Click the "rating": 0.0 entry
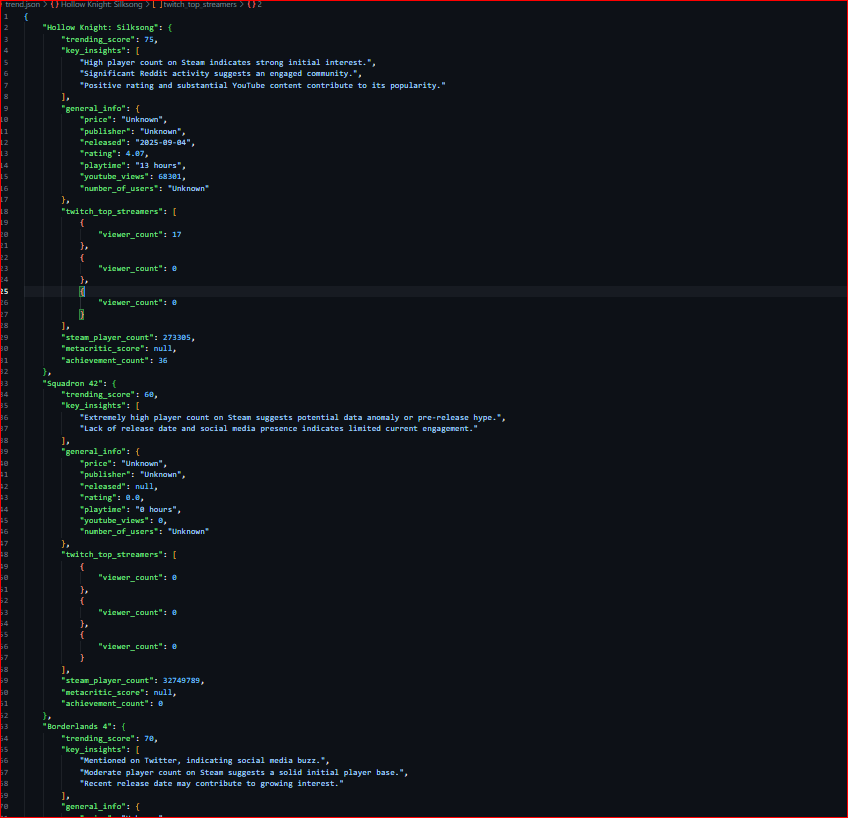The height and width of the screenshot is (818, 848). coord(112,497)
